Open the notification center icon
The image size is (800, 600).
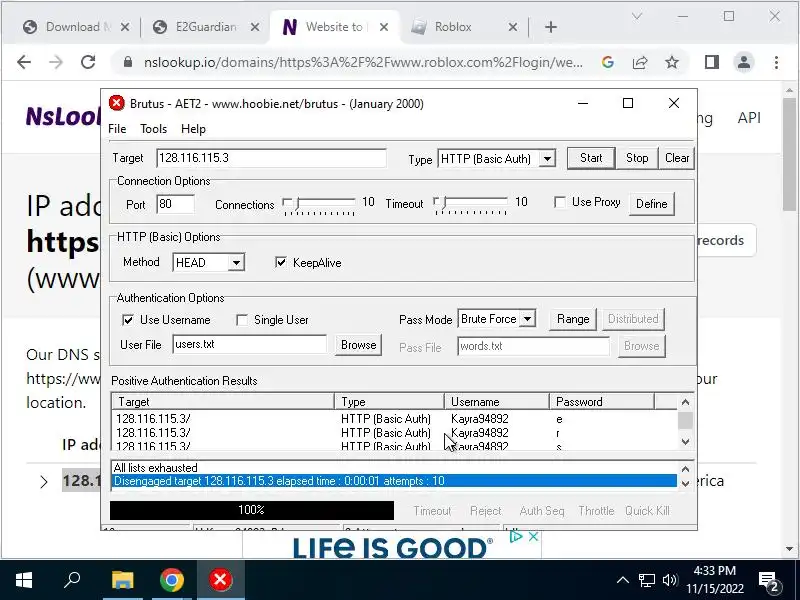tap(768, 581)
